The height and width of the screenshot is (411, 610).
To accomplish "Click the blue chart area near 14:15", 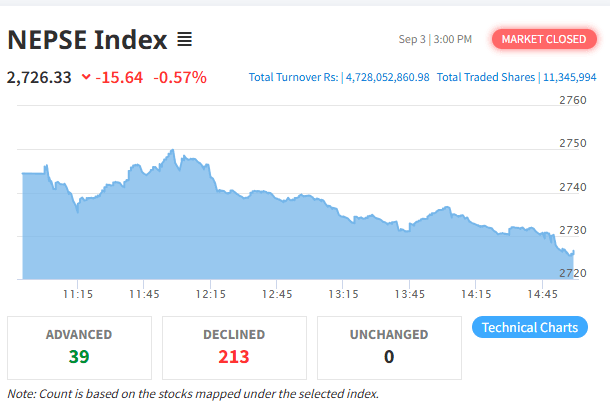I will [x=476, y=255].
